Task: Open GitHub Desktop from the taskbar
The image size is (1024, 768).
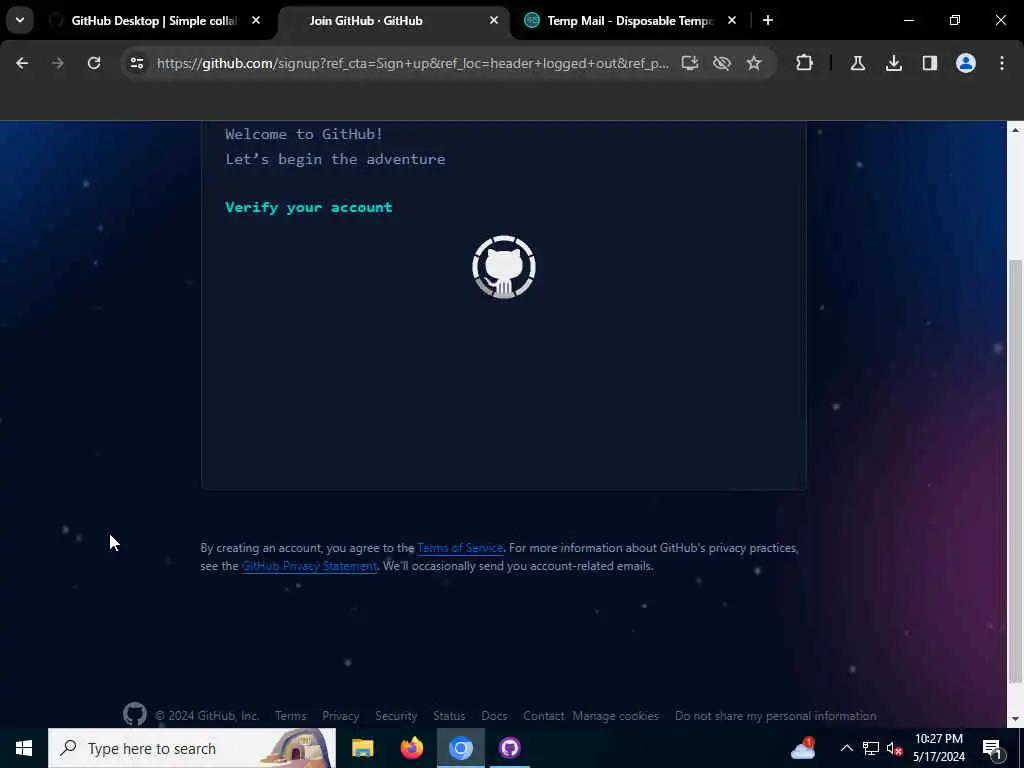Action: [509, 748]
